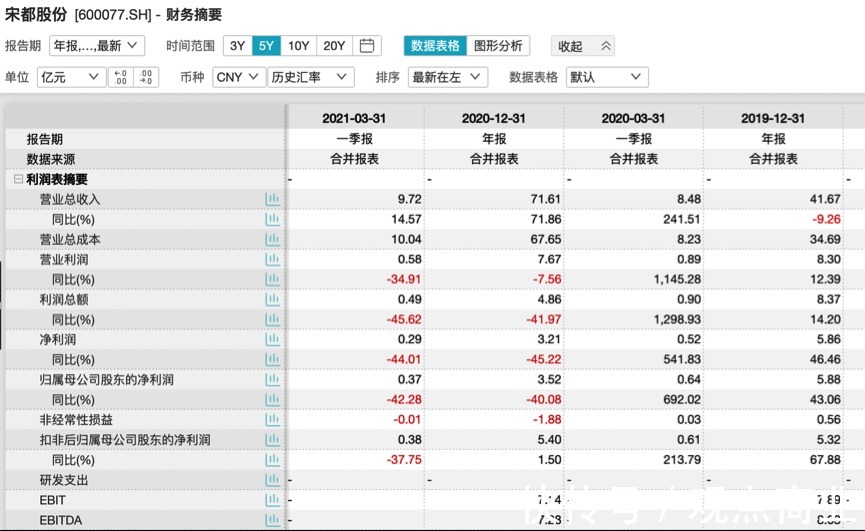This screenshot has width=865, height=531.
Task: Click the 692.02 value cell
Action: (682, 399)
